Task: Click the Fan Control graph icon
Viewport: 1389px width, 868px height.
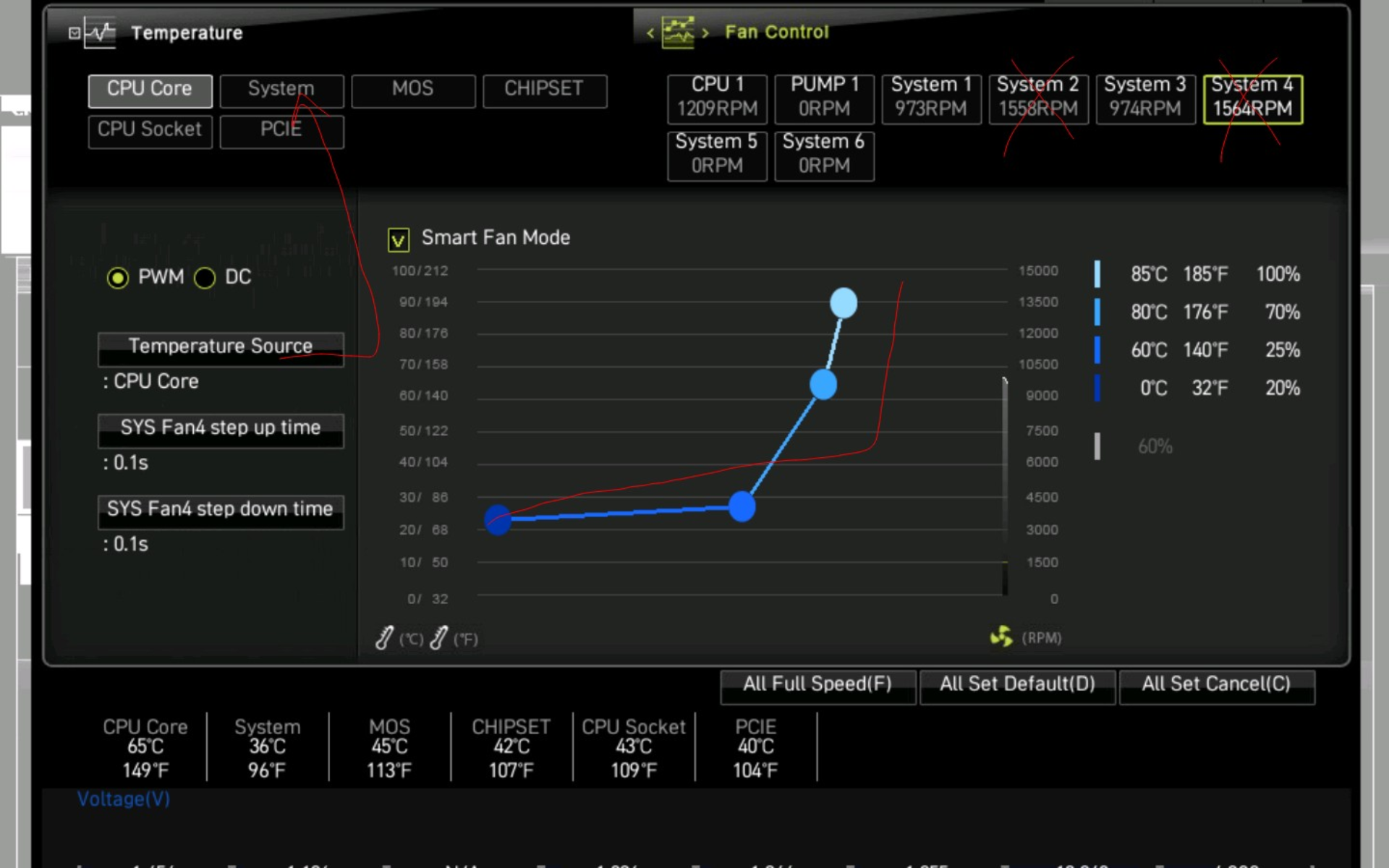Action: click(x=678, y=33)
